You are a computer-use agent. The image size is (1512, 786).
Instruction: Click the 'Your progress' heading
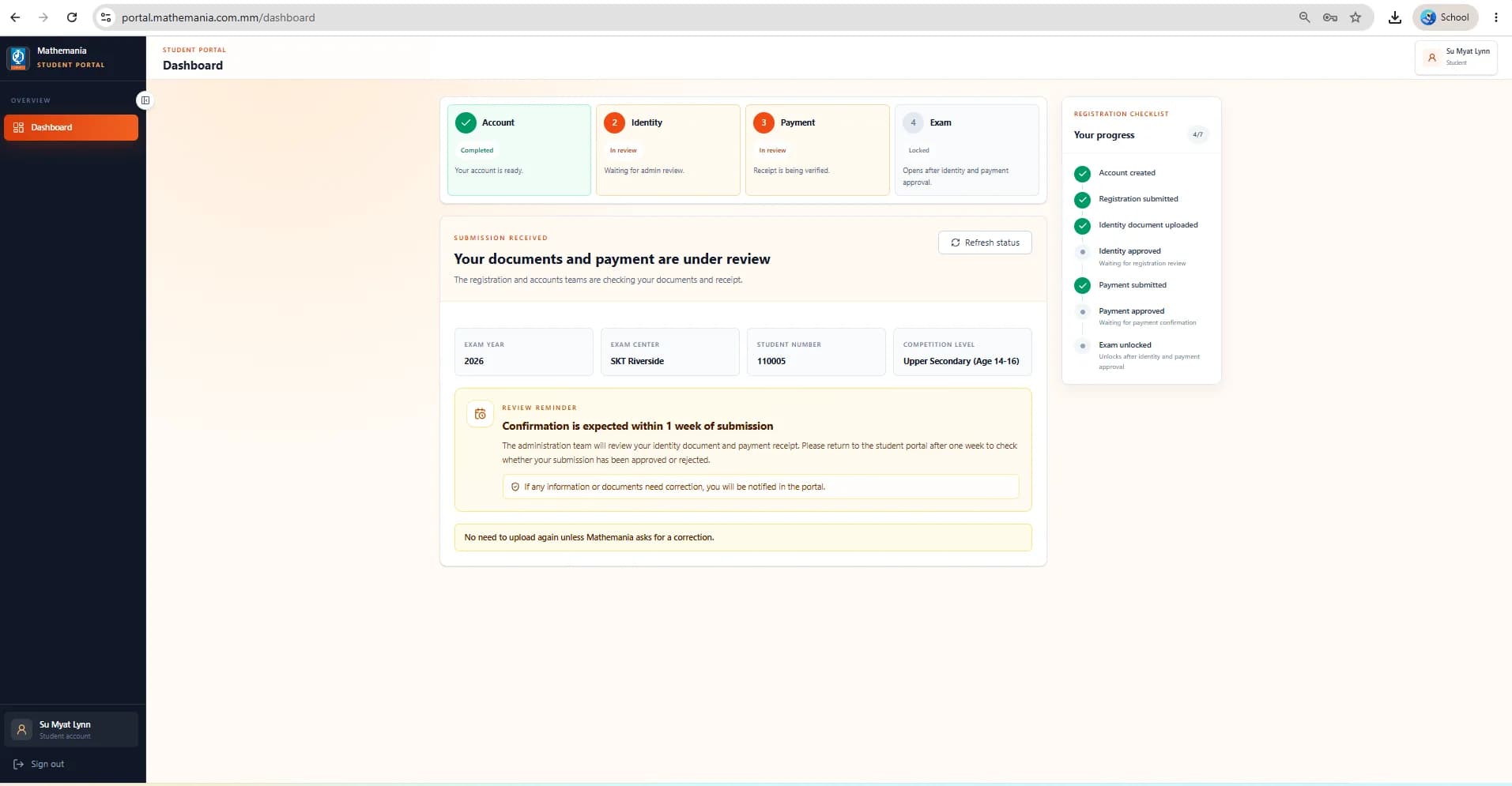(x=1103, y=135)
